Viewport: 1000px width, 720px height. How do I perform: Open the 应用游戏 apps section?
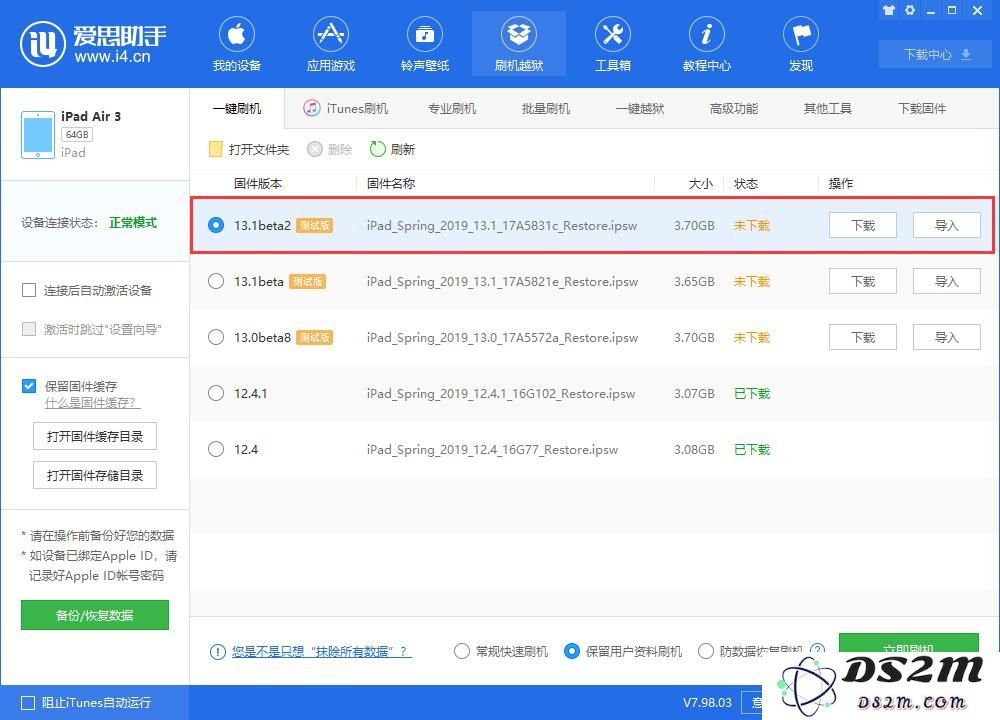(x=330, y=45)
